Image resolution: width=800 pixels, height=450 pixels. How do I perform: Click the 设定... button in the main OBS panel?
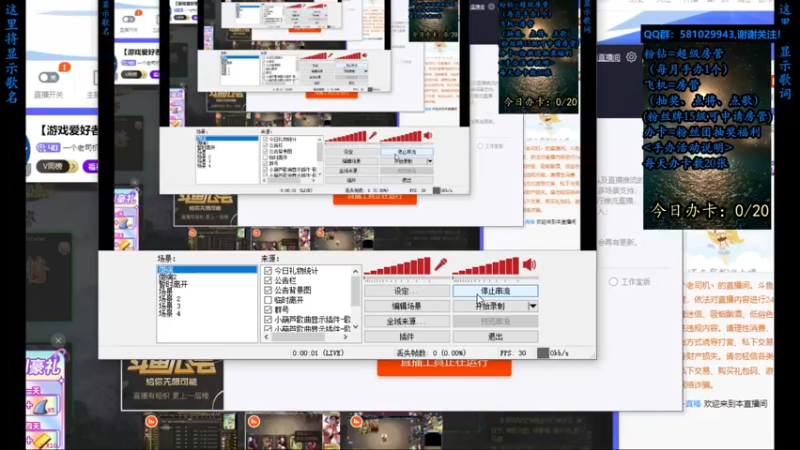click(407, 291)
